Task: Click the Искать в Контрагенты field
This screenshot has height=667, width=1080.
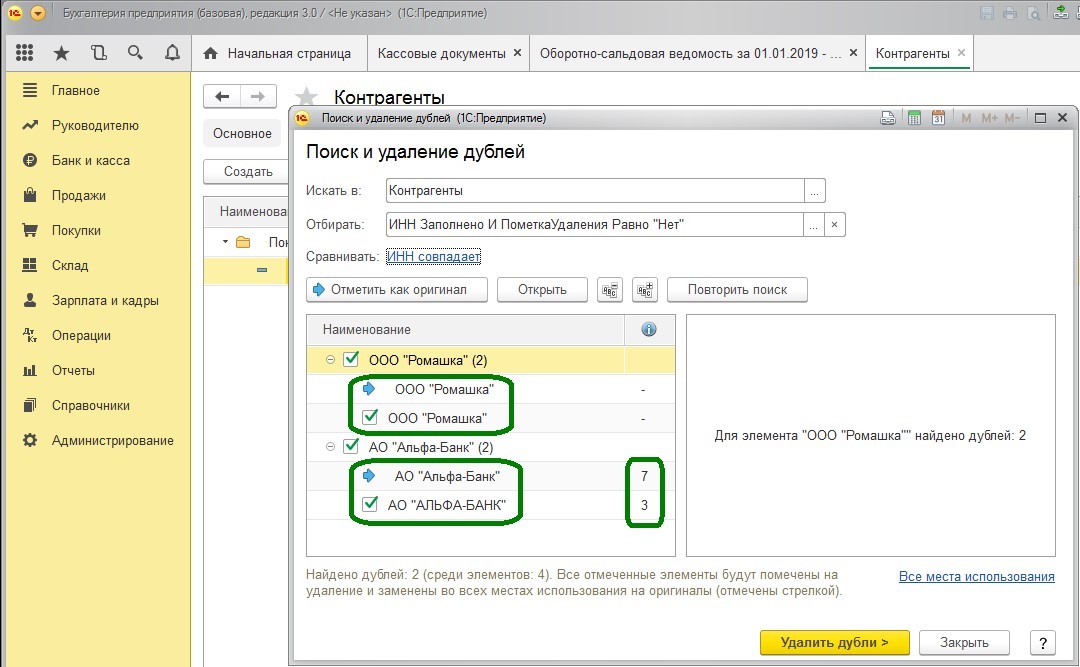Action: (x=595, y=191)
